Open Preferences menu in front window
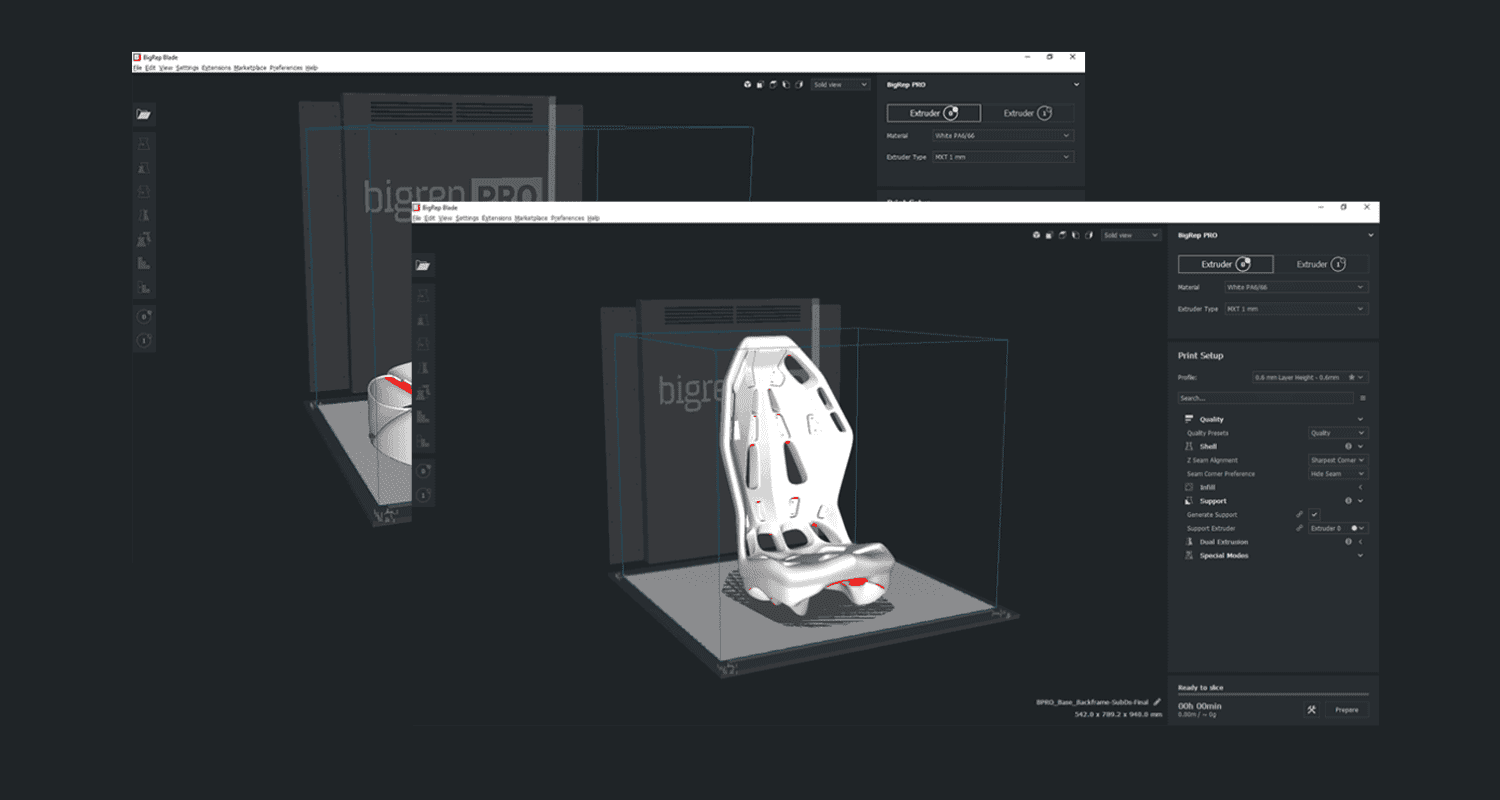 tap(568, 218)
